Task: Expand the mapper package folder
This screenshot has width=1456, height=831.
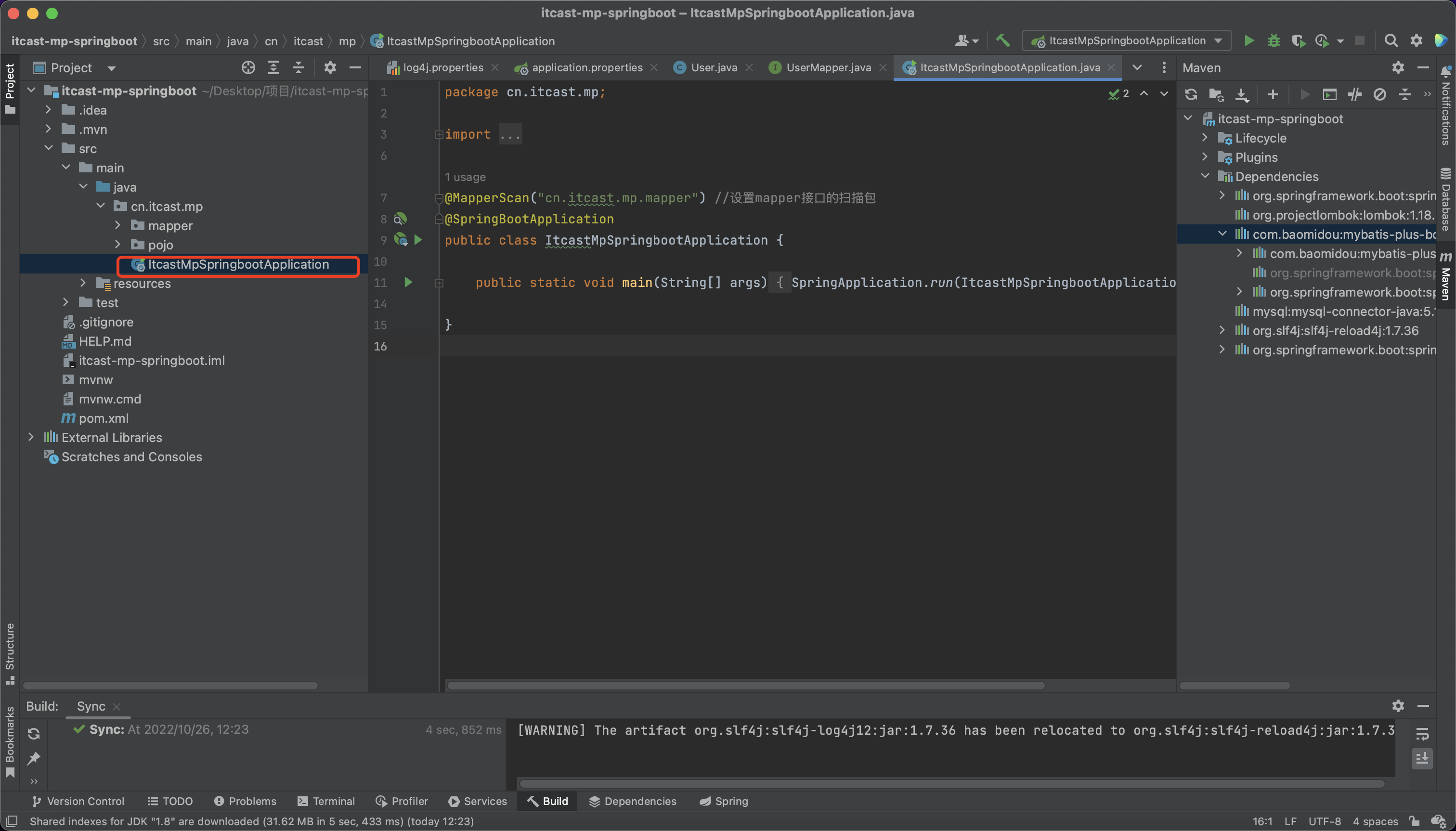Action: click(117, 225)
